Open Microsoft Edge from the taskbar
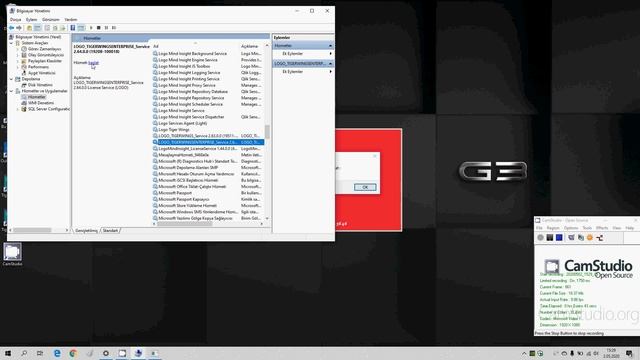This screenshot has width=640, height=360. coord(57,353)
